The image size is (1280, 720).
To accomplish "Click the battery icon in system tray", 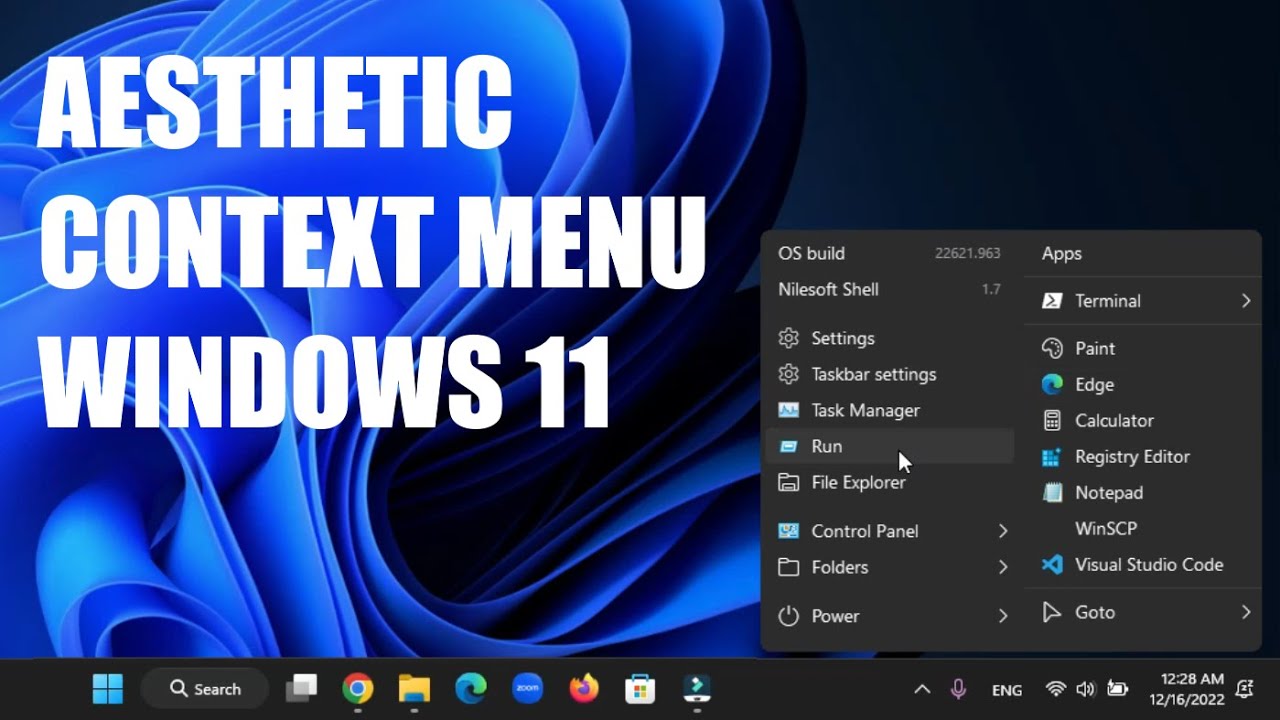I will (x=1117, y=689).
